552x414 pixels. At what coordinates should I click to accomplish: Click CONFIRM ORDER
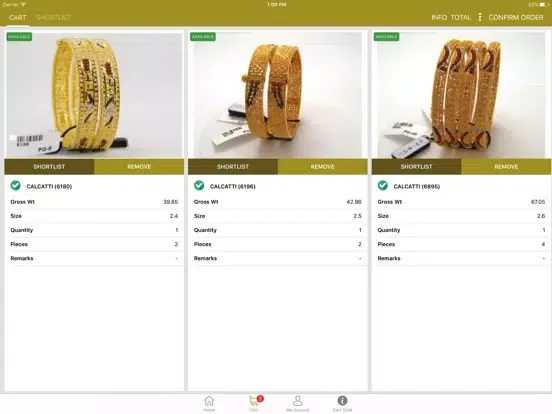point(516,17)
